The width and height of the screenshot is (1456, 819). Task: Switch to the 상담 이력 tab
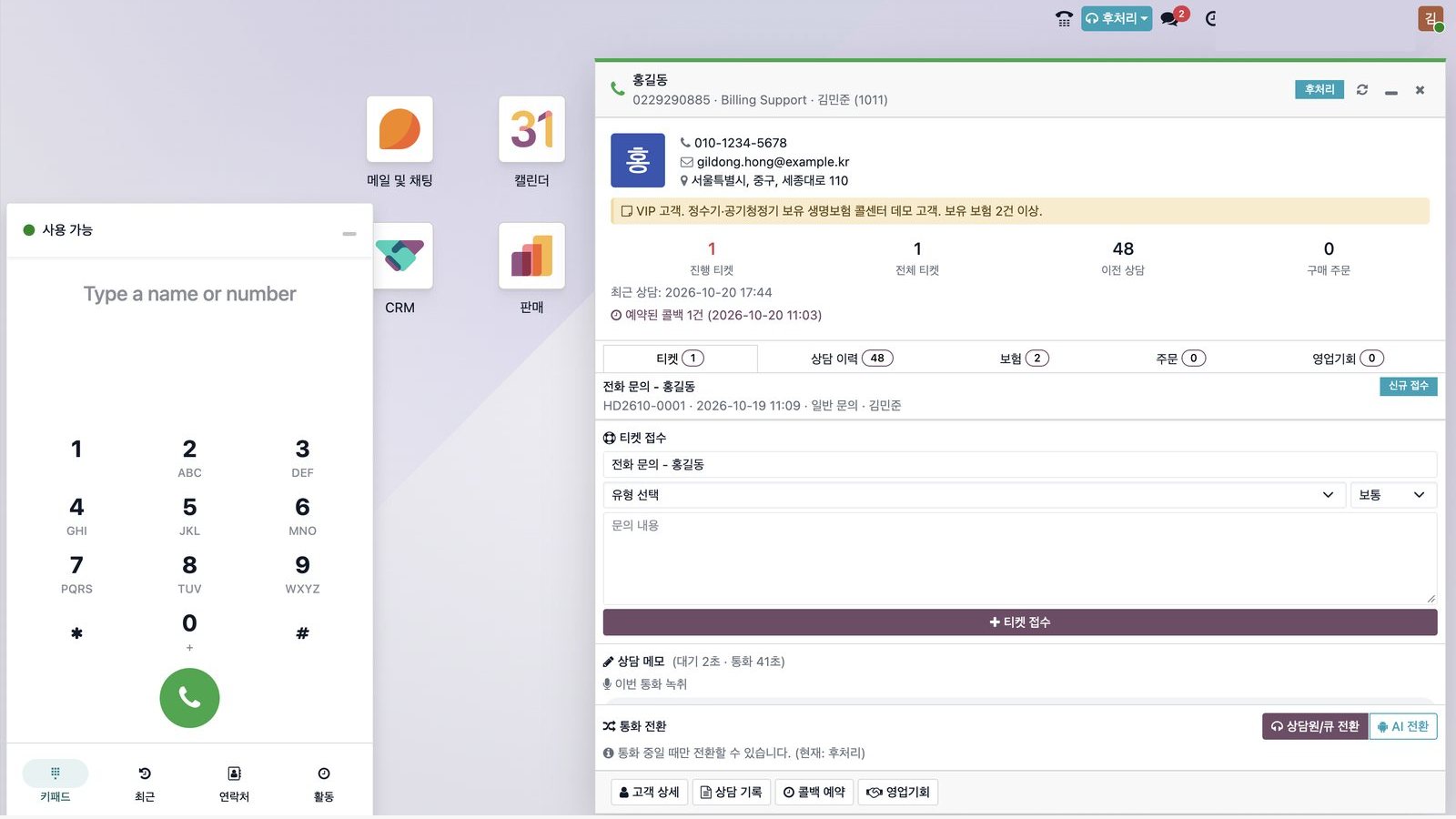coord(852,359)
